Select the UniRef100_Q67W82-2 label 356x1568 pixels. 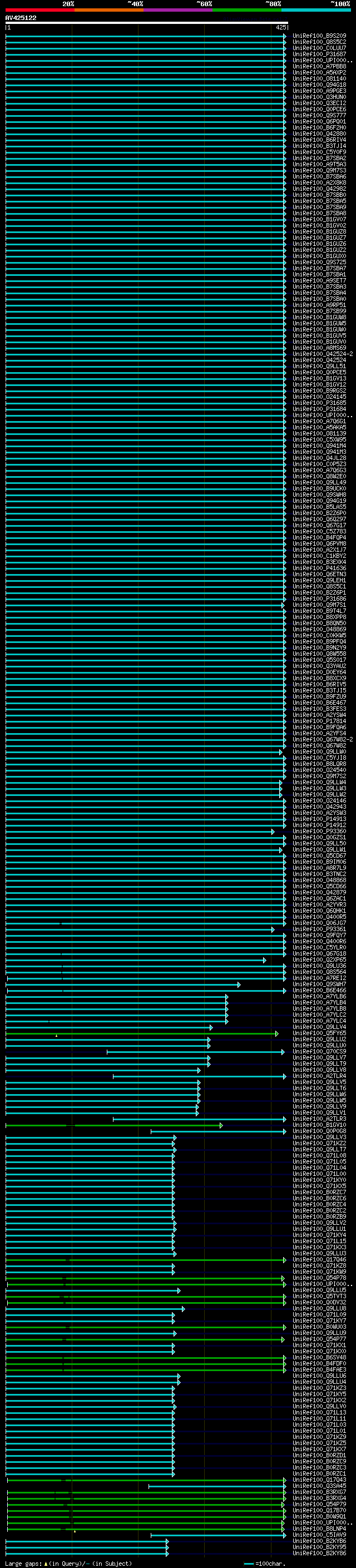pyautogui.click(x=323, y=740)
